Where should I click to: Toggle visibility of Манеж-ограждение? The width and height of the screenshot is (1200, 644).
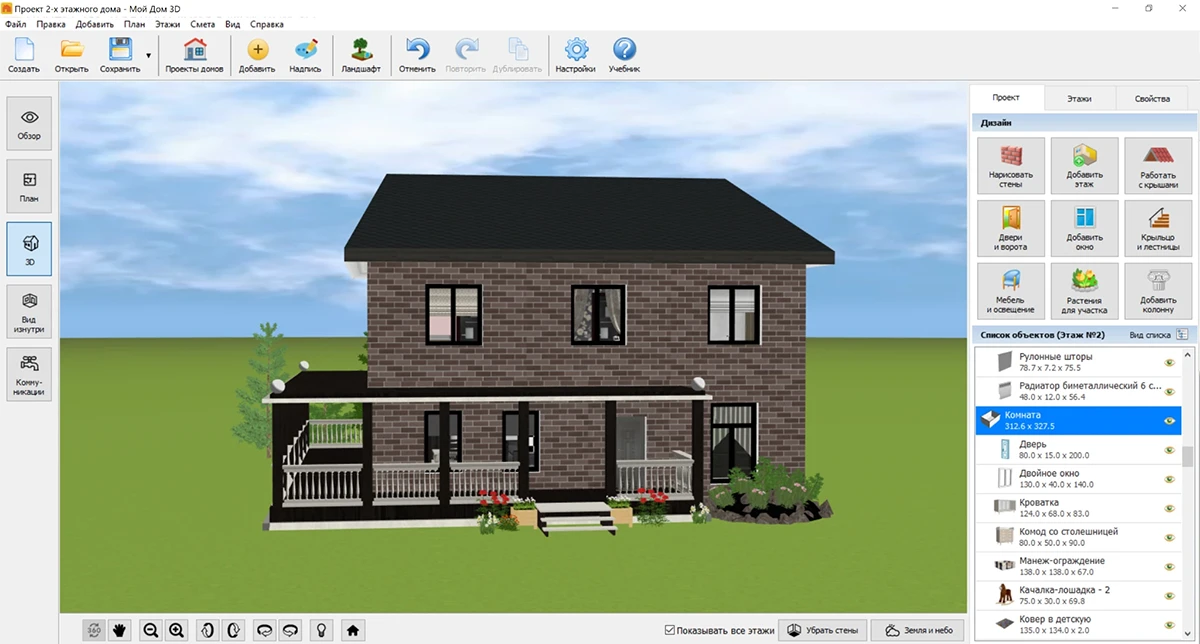coord(1168,566)
